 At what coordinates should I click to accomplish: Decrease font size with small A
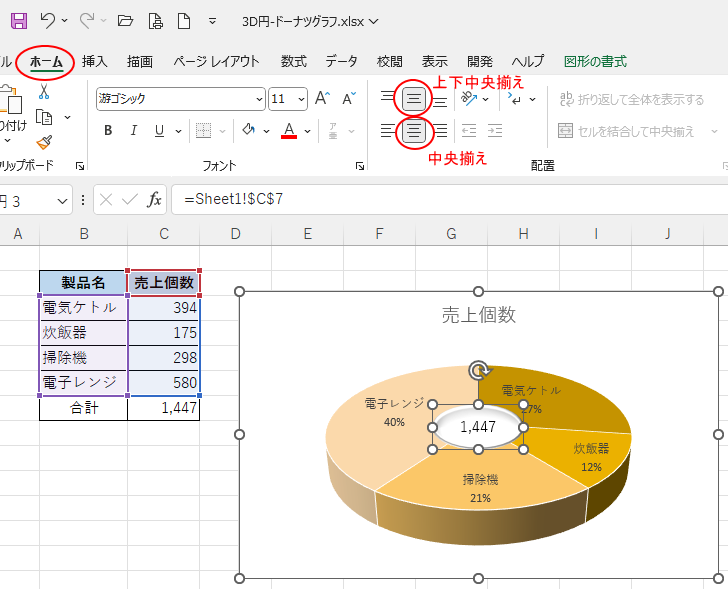(x=349, y=99)
